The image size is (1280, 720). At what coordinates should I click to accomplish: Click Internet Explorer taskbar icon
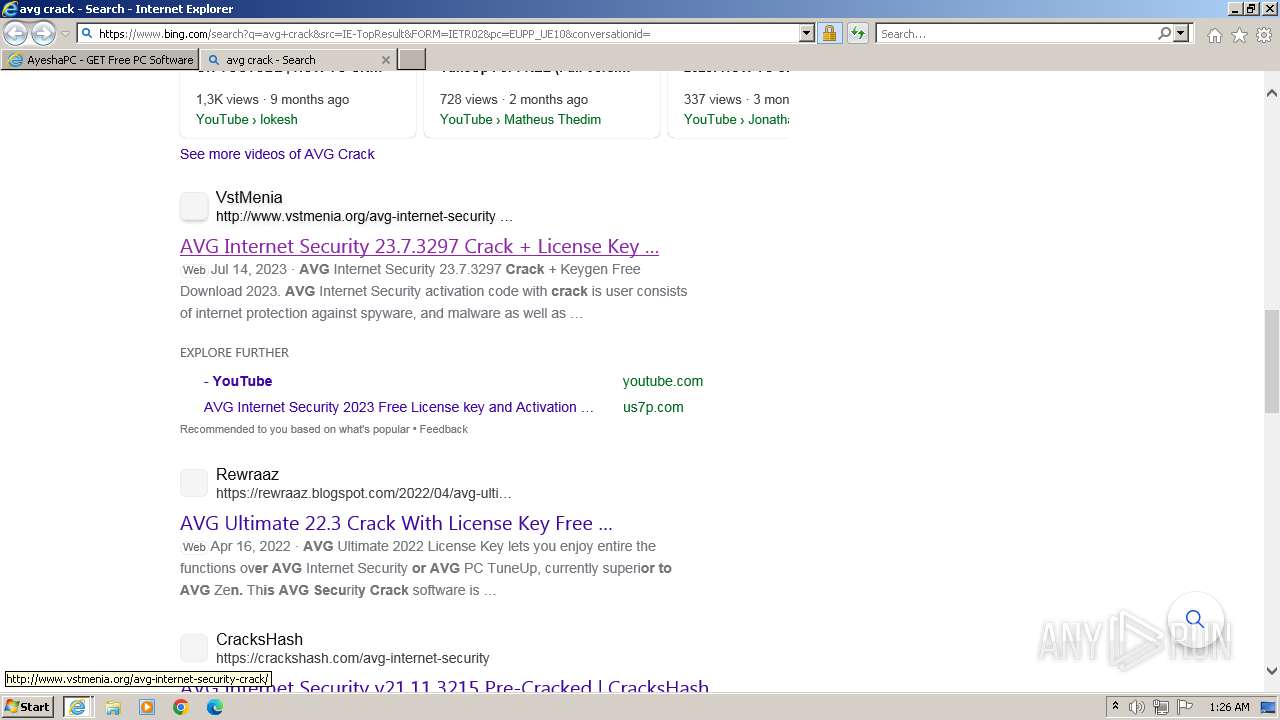pyautogui.click(x=77, y=707)
